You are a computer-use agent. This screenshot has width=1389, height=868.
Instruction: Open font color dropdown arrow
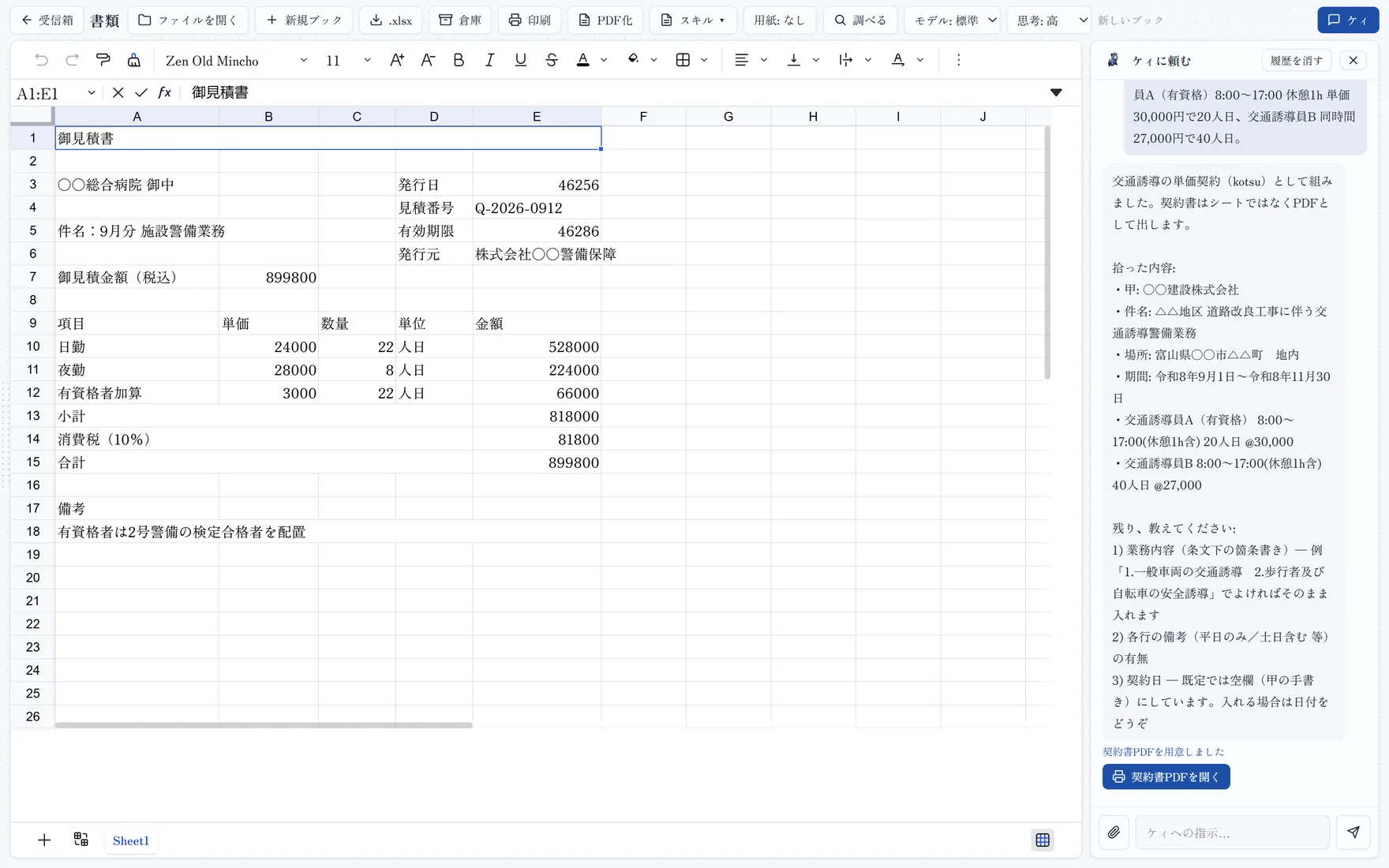(604, 60)
